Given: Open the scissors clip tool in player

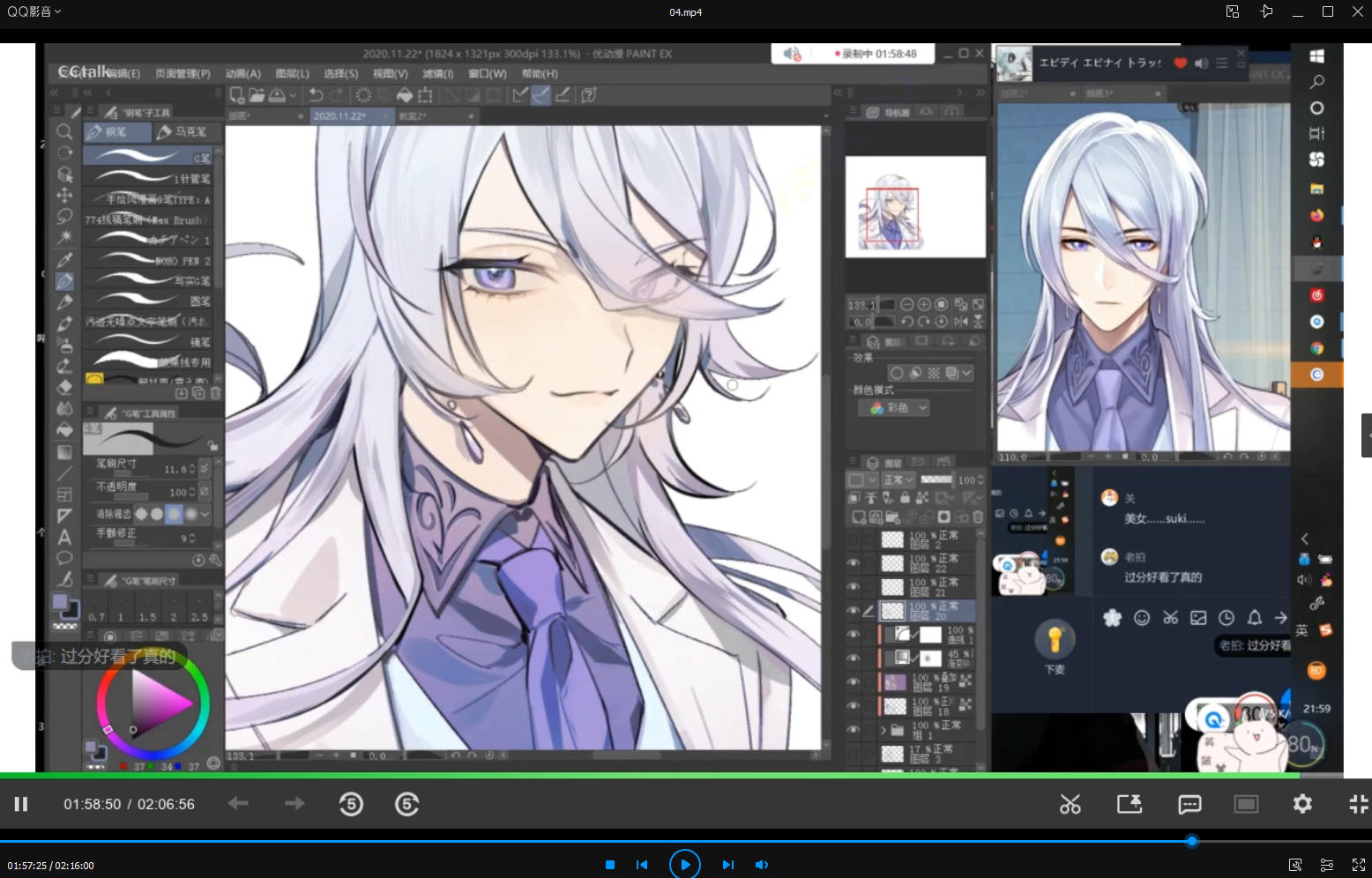Looking at the screenshot, I should pos(1070,804).
